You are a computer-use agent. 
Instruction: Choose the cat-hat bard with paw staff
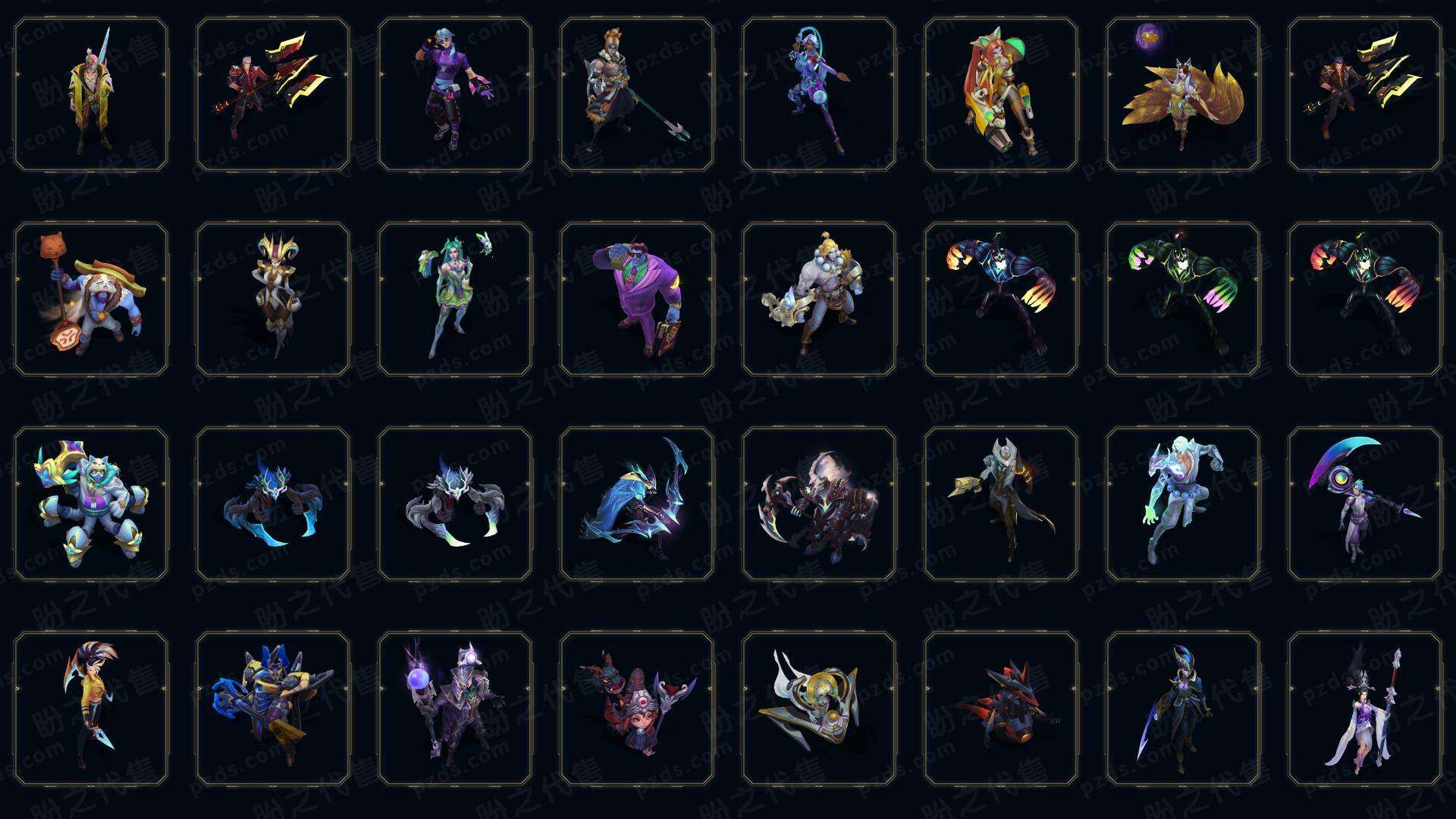click(91, 299)
